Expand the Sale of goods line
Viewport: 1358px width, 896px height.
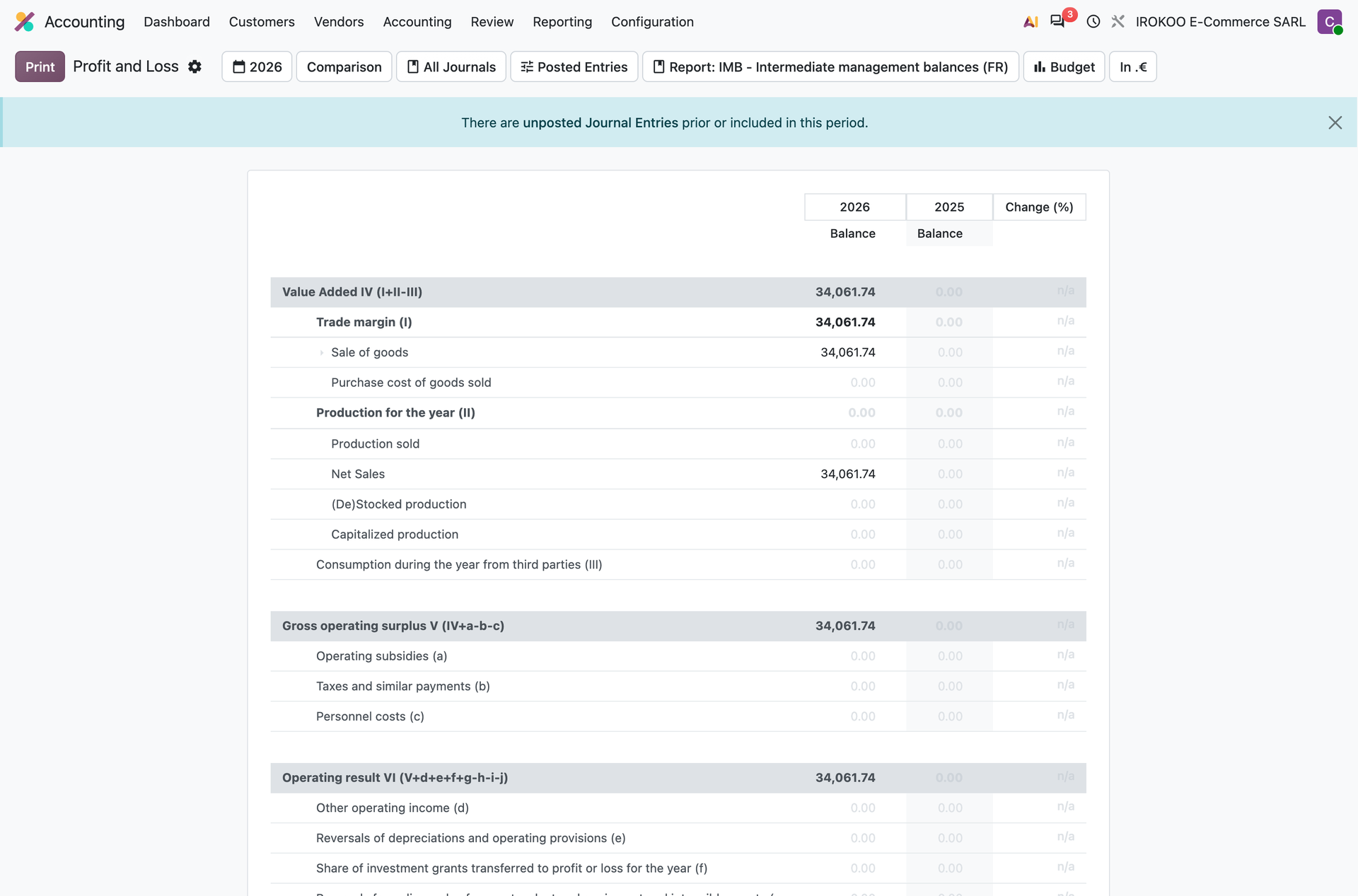[322, 352]
